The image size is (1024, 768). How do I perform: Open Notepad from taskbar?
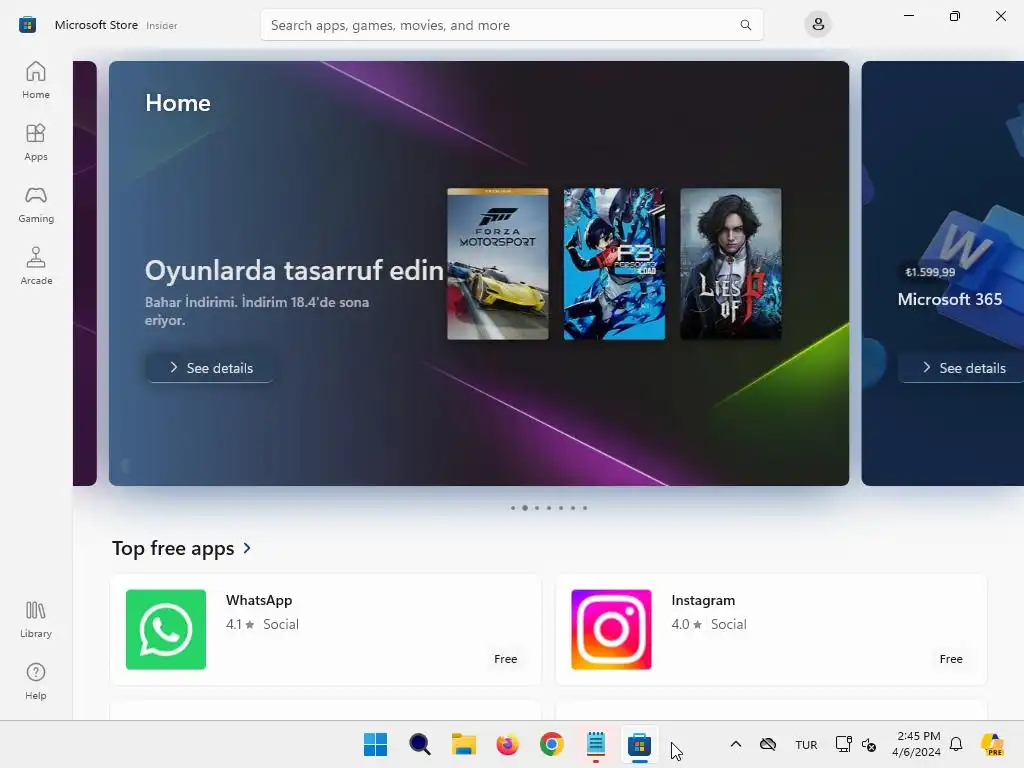click(596, 744)
